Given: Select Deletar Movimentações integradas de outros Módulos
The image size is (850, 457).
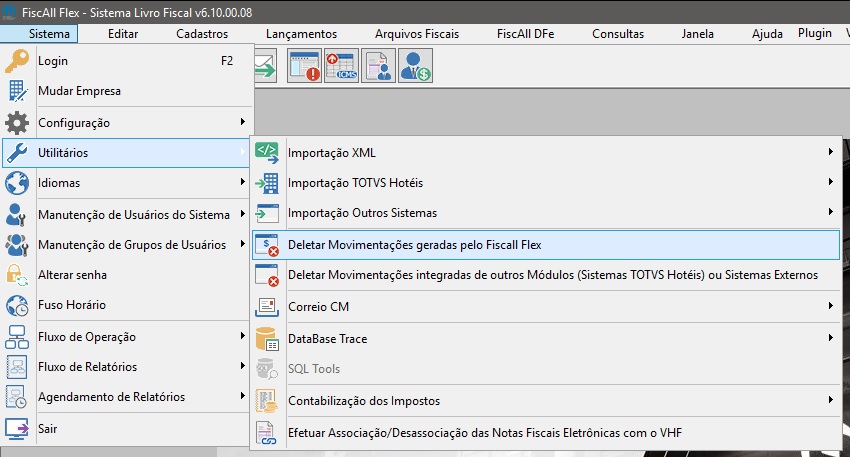Looking at the screenshot, I should tap(546, 275).
